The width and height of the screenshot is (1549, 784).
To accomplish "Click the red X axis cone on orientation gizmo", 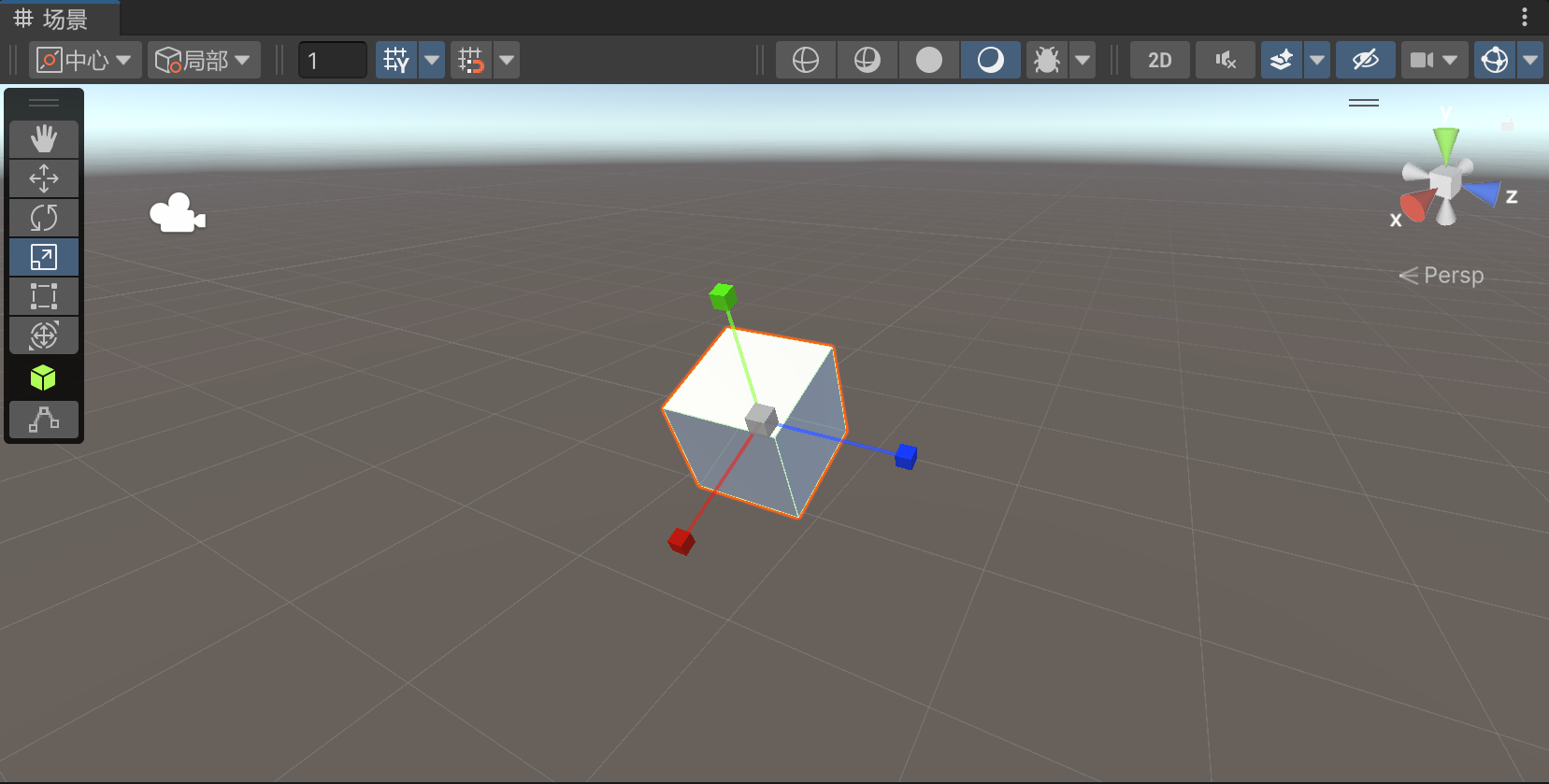I will pos(1417,205).
